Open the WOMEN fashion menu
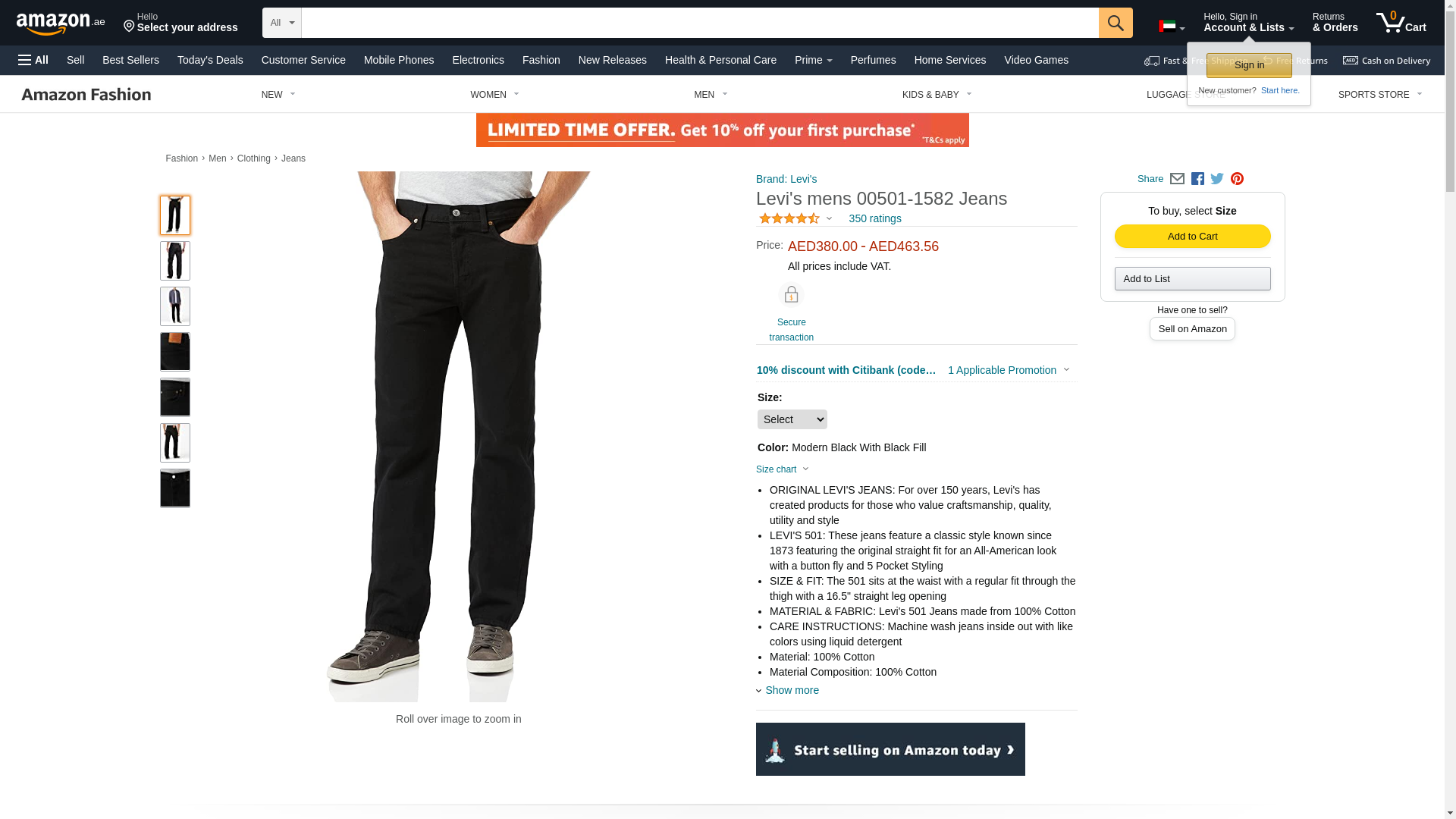Image resolution: width=1456 pixels, height=819 pixels. [494, 95]
